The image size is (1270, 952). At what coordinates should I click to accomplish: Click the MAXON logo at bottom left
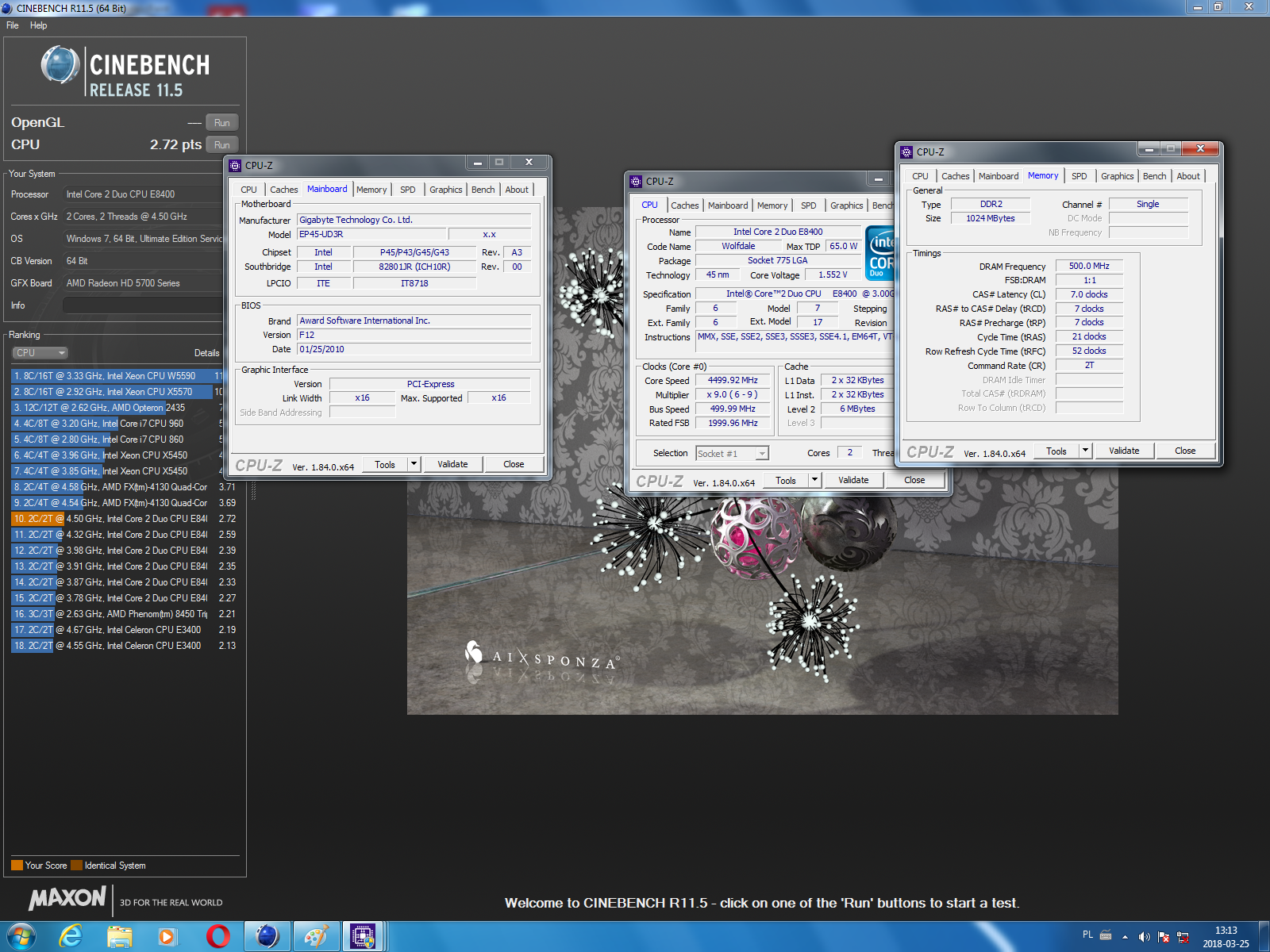coord(67,898)
